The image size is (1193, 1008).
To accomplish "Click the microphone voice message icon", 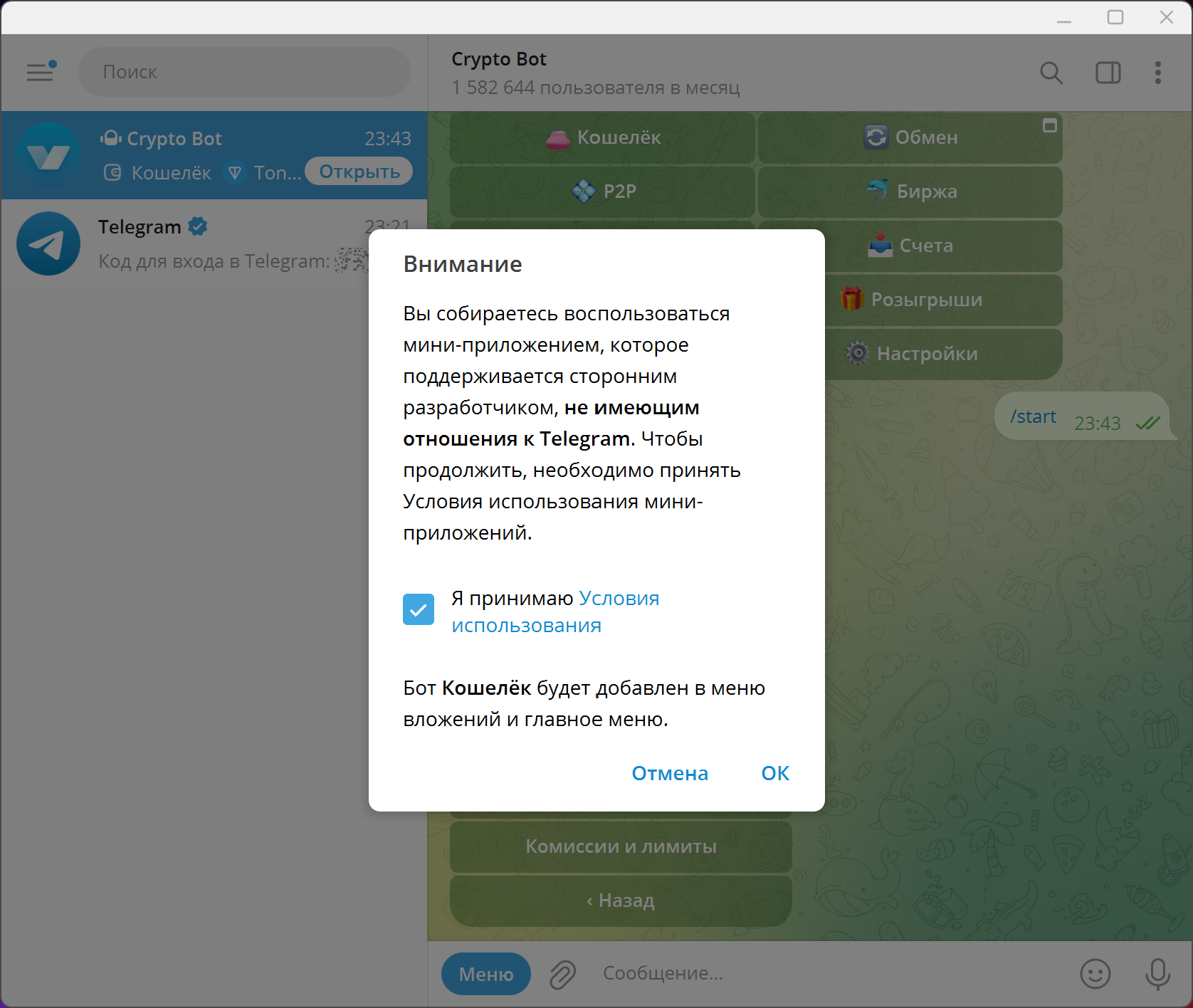I will (1158, 974).
